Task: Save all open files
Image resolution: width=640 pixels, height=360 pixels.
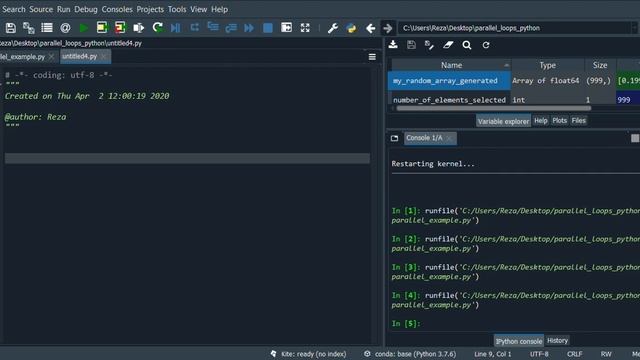Action: point(29,28)
